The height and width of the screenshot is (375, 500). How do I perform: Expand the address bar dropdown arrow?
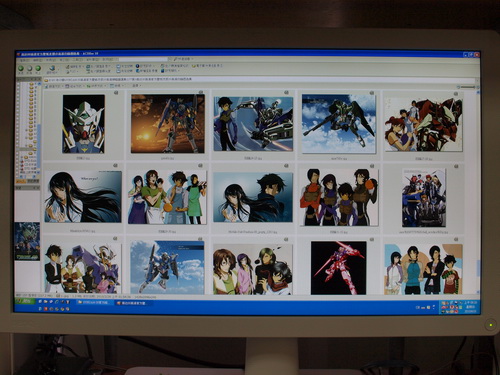pos(476,80)
